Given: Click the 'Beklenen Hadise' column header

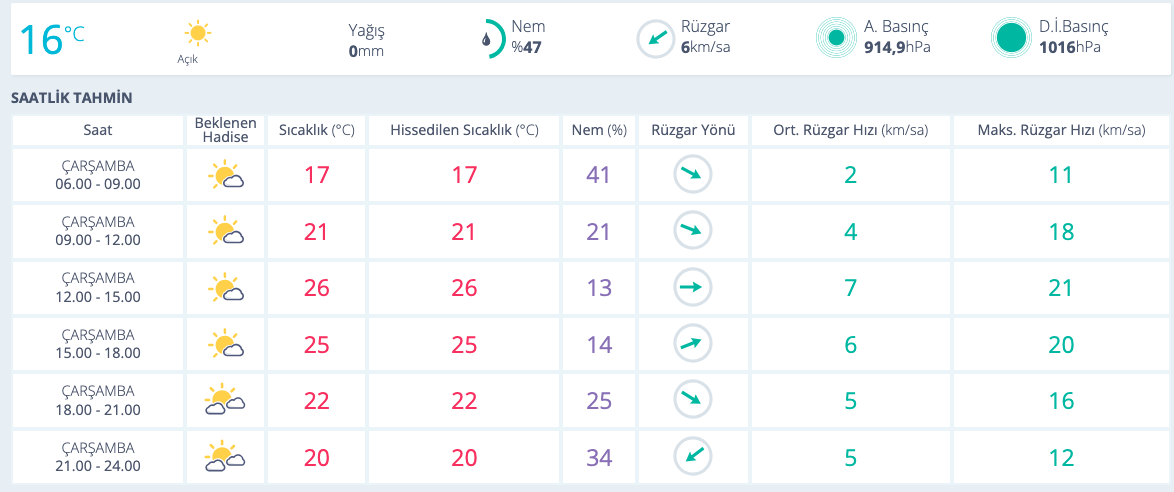Looking at the screenshot, I should (225, 131).
